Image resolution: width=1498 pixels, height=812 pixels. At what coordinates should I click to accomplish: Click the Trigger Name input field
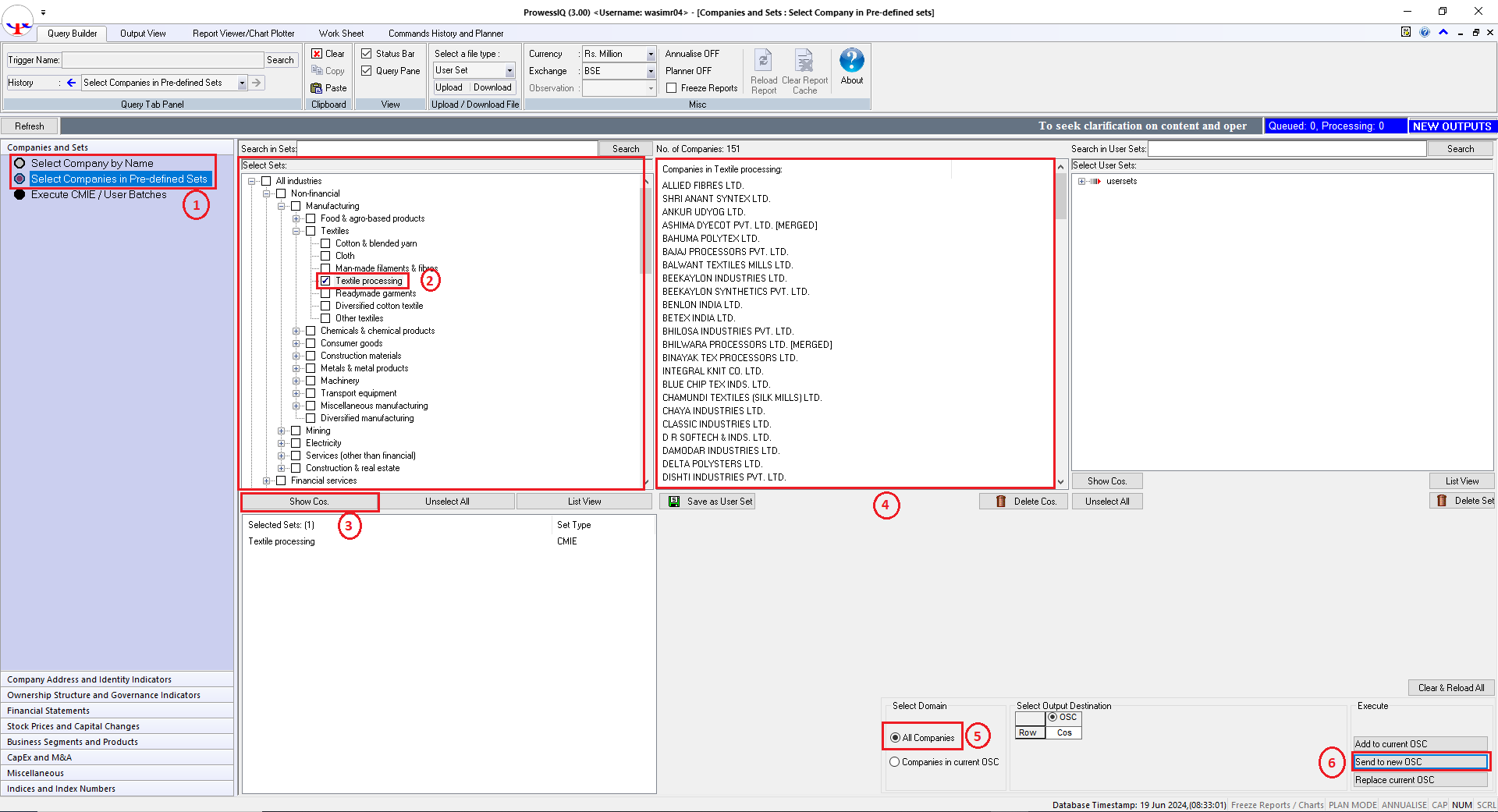pyautogui.click(x=162, y=60)
